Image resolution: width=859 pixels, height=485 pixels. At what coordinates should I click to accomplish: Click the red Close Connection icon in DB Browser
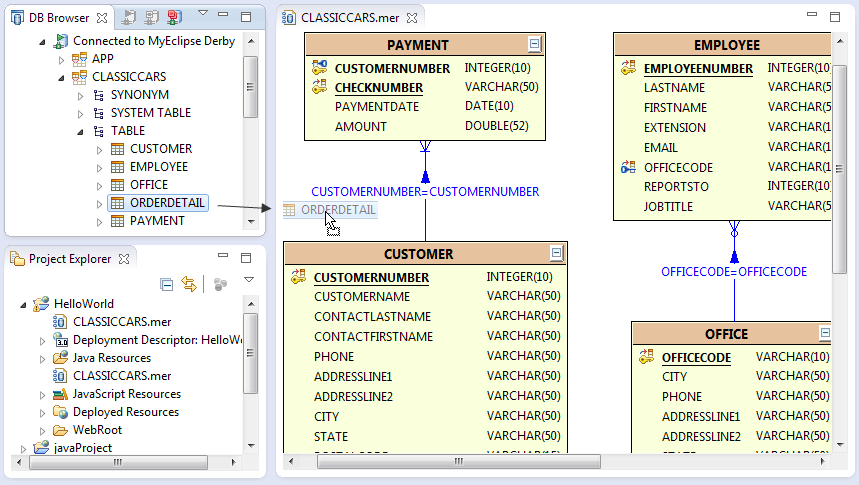(x=174, y=17)
